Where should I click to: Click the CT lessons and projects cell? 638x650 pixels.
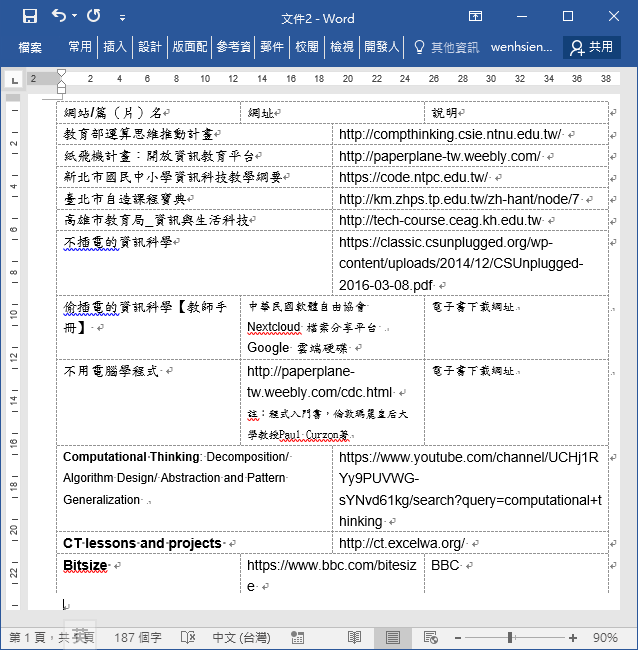pyautogui.click(x=194, y=543)
